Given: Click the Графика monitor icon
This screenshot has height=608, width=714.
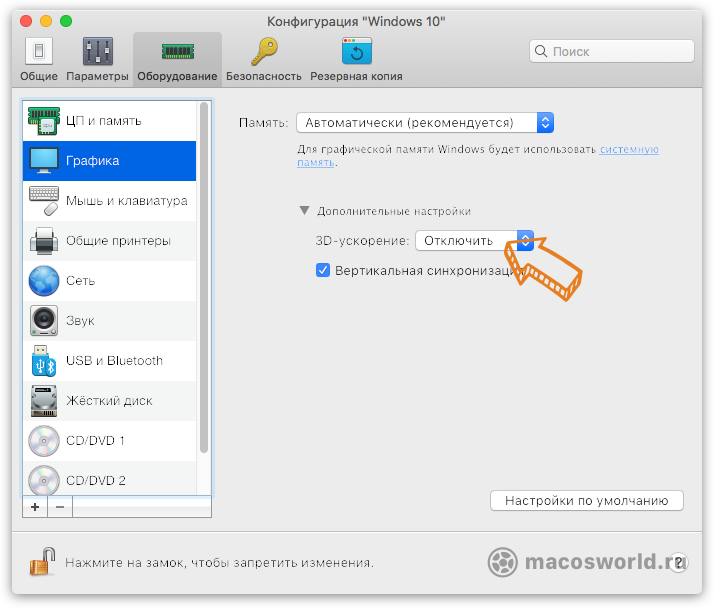Looking at the screenshot, I should coord(44,161).
